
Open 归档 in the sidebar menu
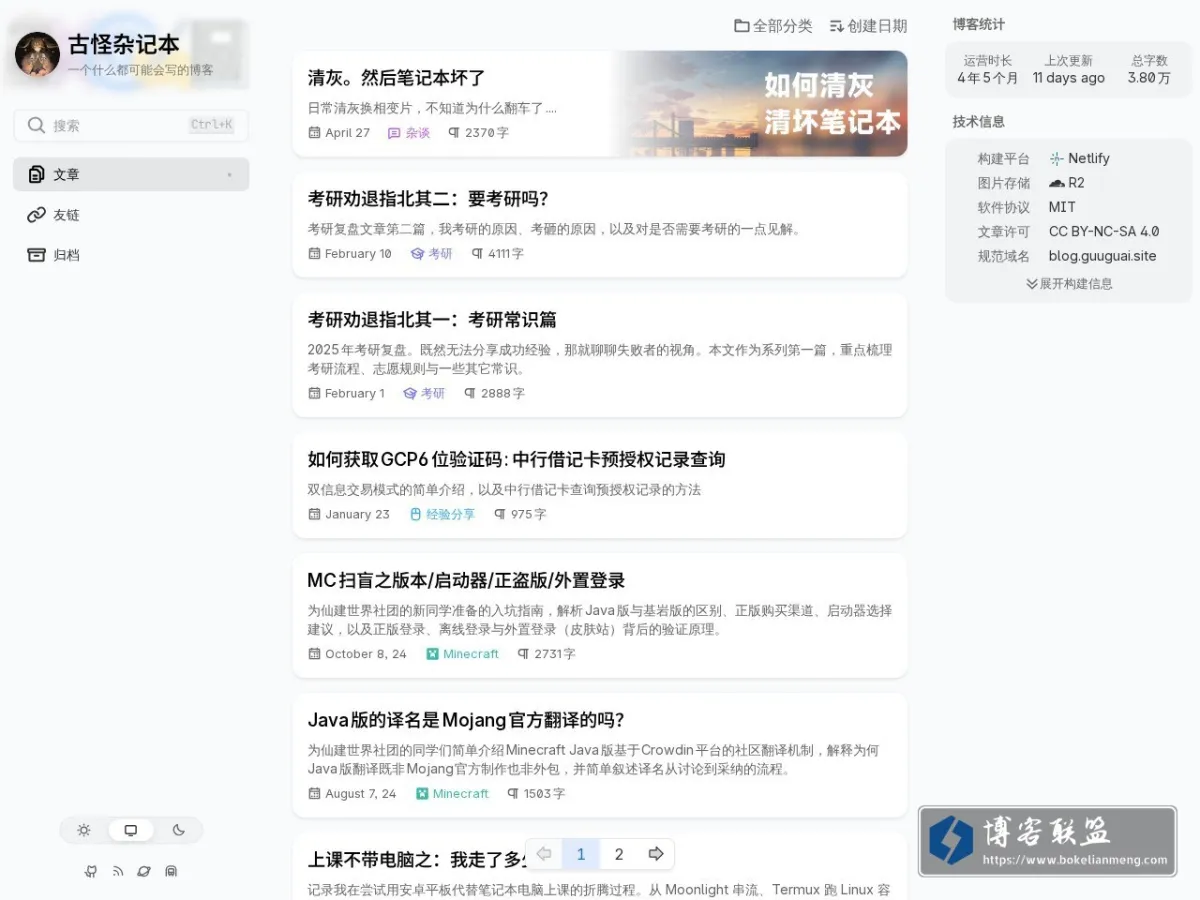coord(131,255)
